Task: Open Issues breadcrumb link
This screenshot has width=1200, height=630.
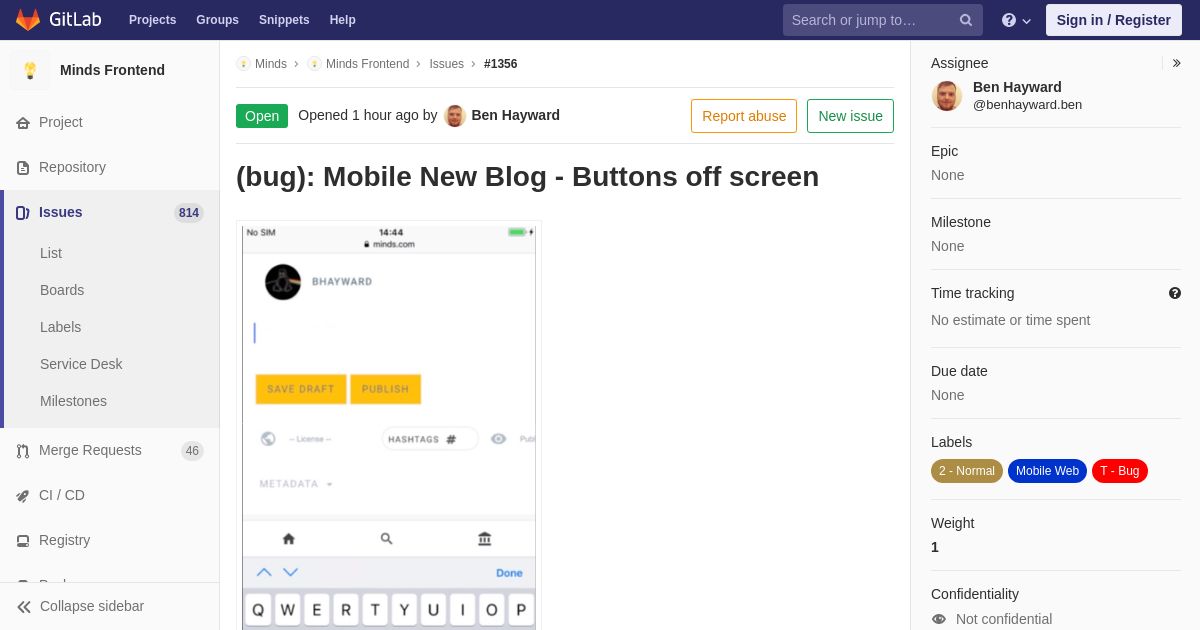Action: tap(447, 64)
